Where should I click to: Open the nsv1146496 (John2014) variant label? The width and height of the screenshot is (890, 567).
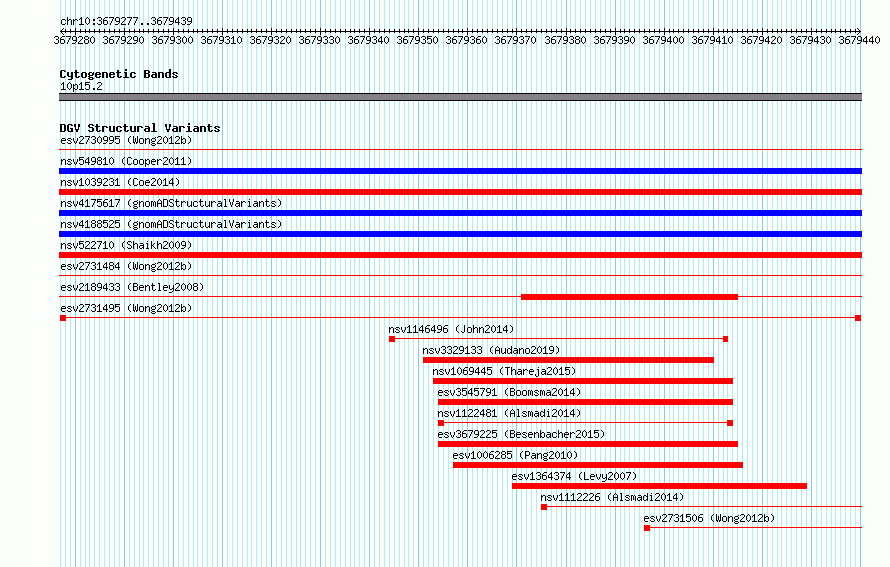pyautogui.click(x=451, y=329)
